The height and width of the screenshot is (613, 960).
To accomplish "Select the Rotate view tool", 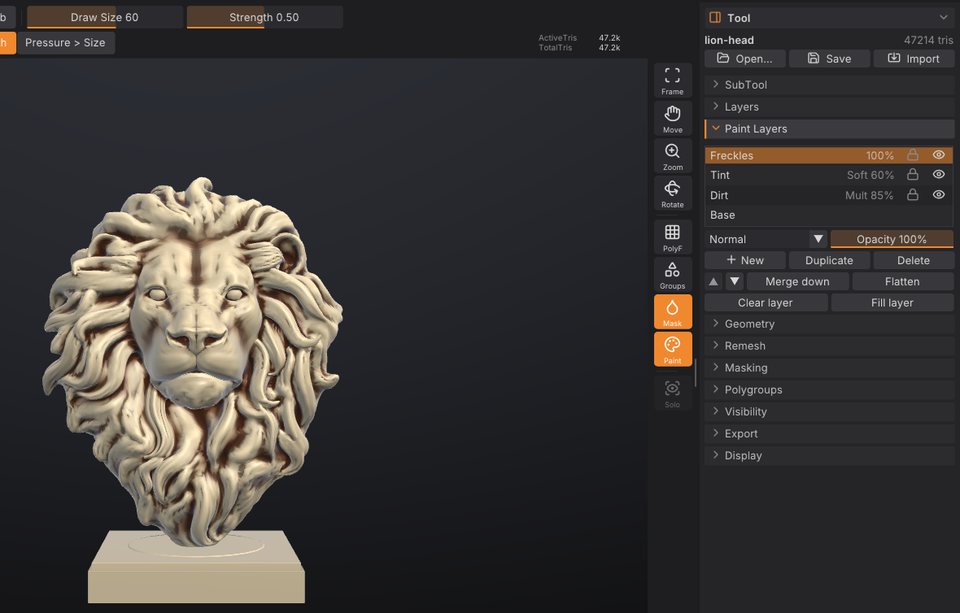I will [x=672, y=194].
